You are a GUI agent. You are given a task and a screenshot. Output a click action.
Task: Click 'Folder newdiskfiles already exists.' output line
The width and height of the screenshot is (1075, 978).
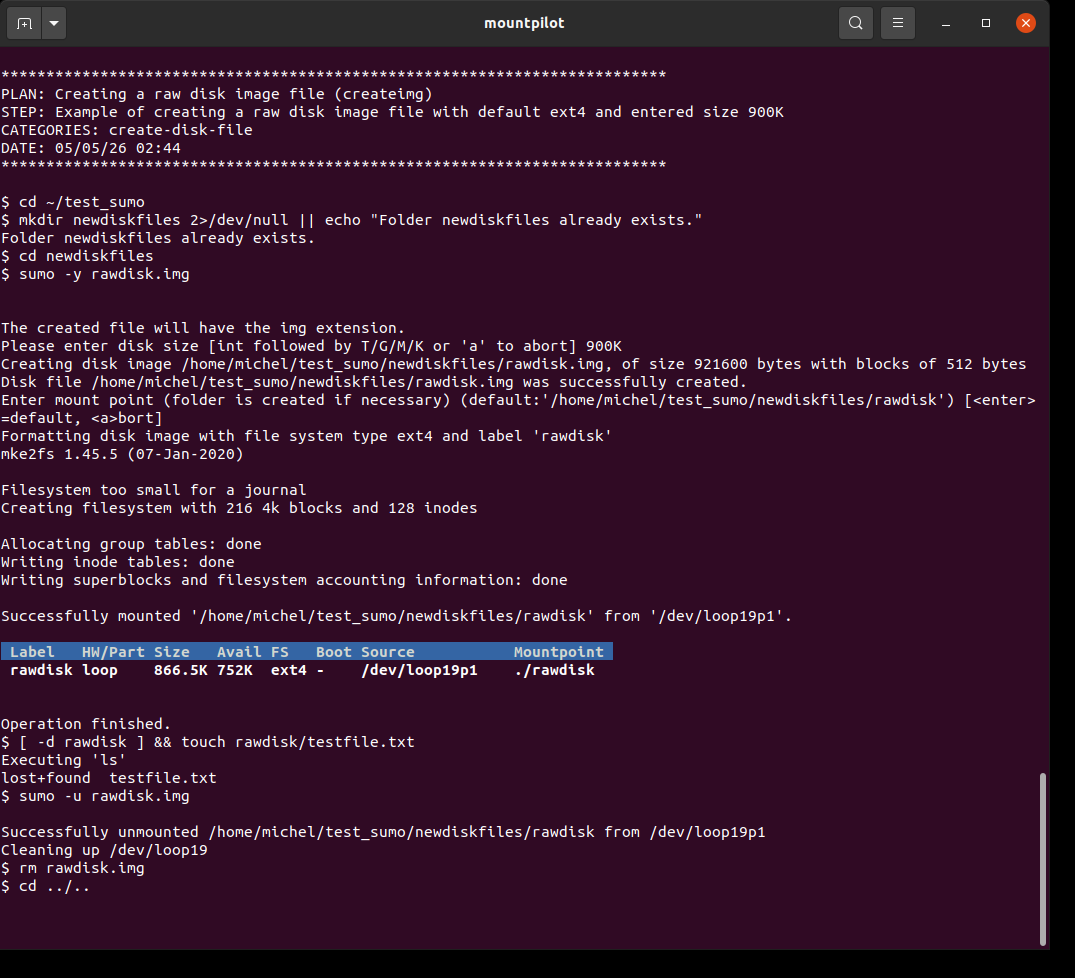[x=158, y=238]
